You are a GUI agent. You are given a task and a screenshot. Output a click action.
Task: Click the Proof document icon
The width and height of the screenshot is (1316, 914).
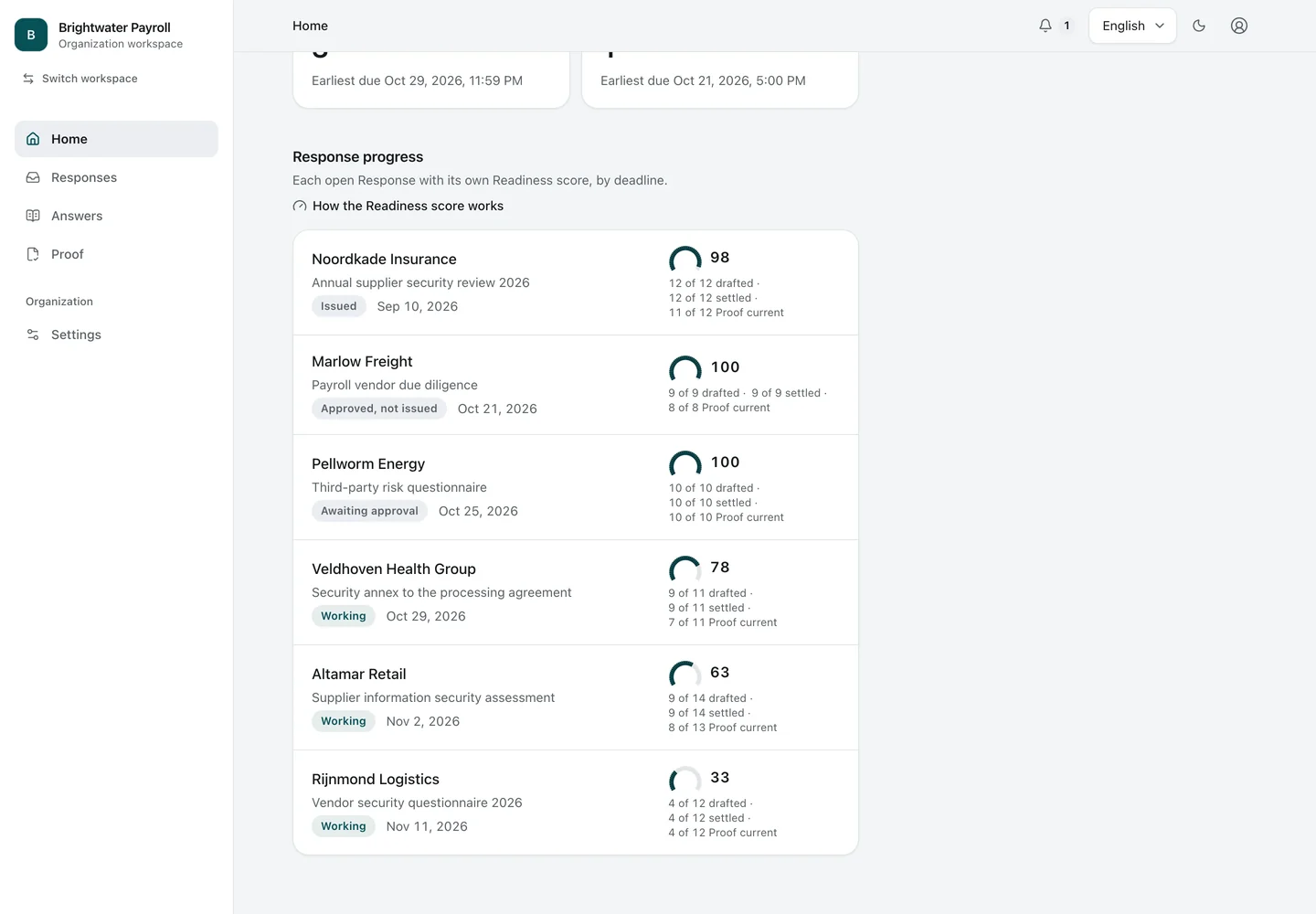33,254
